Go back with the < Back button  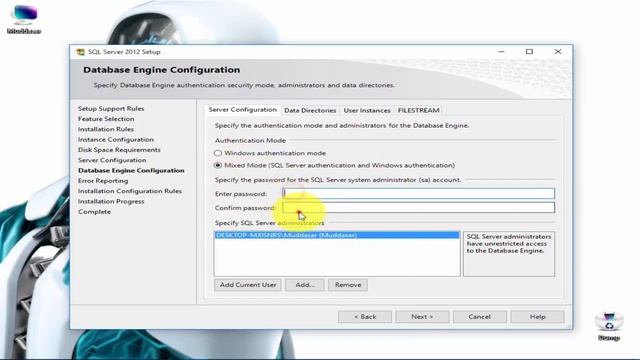365,317
